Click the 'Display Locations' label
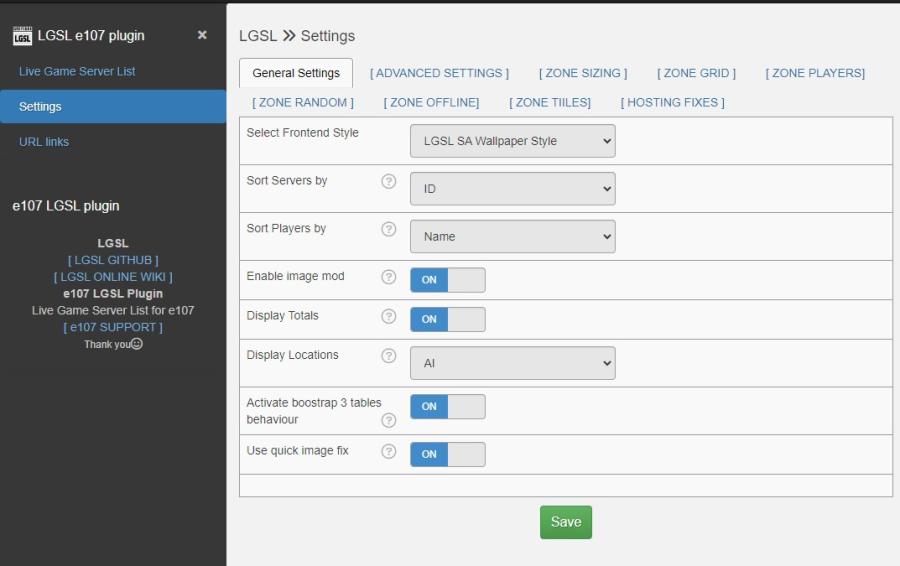The image size is (900, 566). tap(293, 355)
